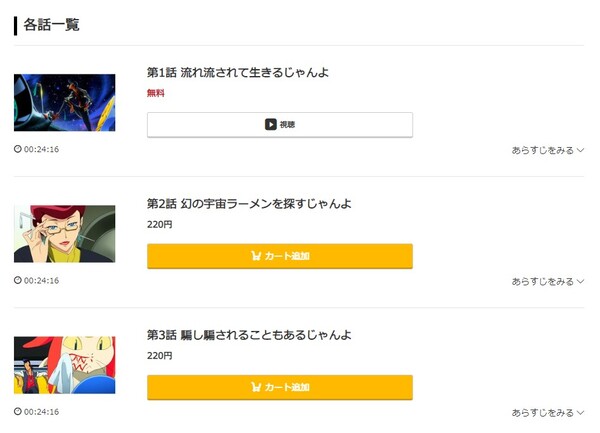
Task: Click the play icon on the 視聴 button
Action: coord(270,125)
